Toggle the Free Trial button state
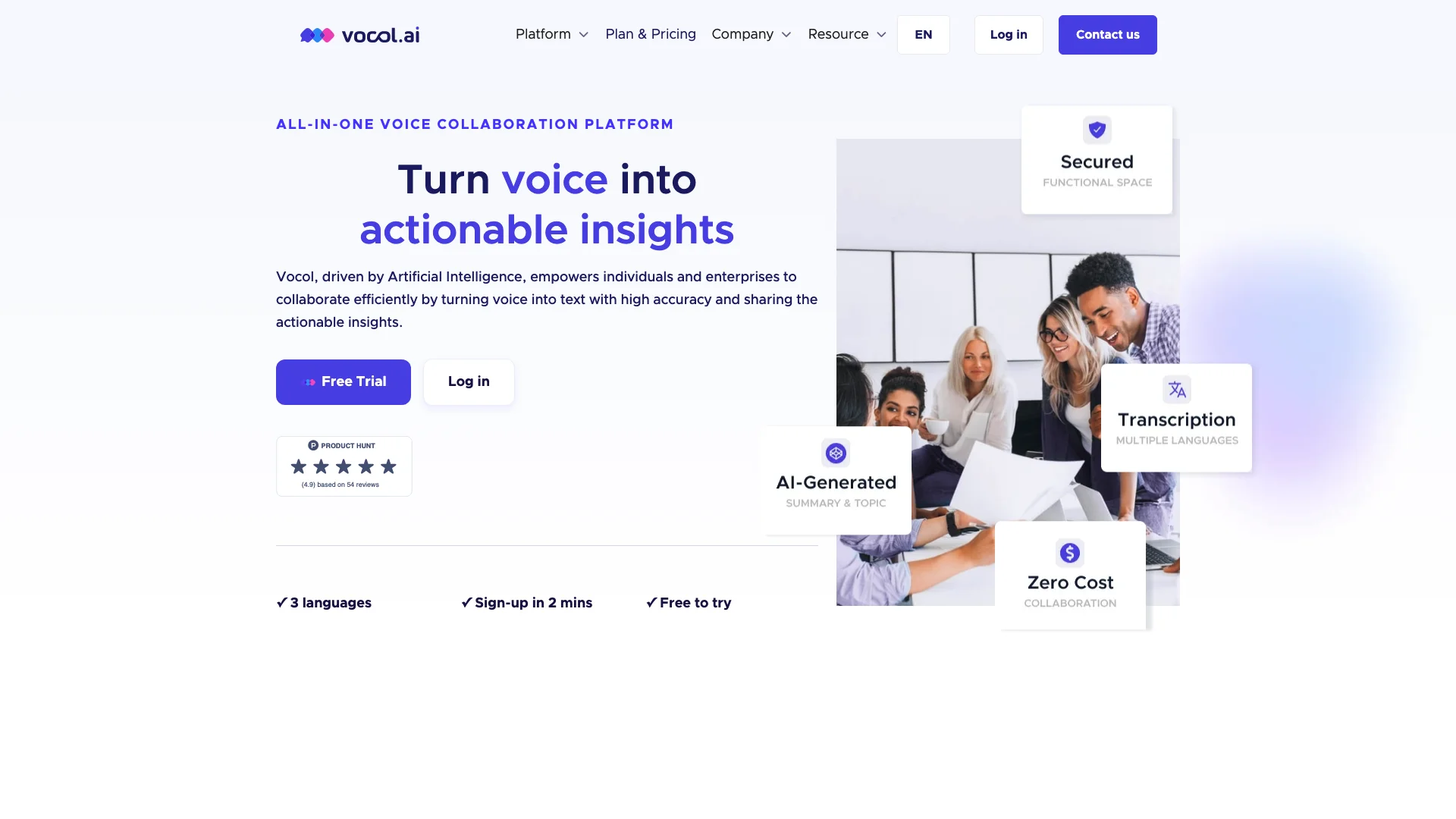Viewport: 1456px width, 819px height. coord(343,382)
